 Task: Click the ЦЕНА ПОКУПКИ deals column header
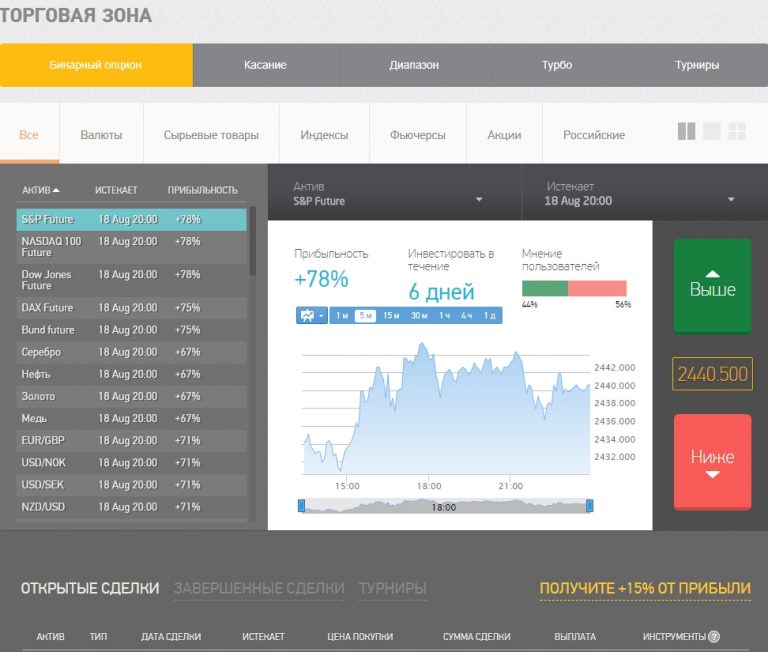[360, 636]
